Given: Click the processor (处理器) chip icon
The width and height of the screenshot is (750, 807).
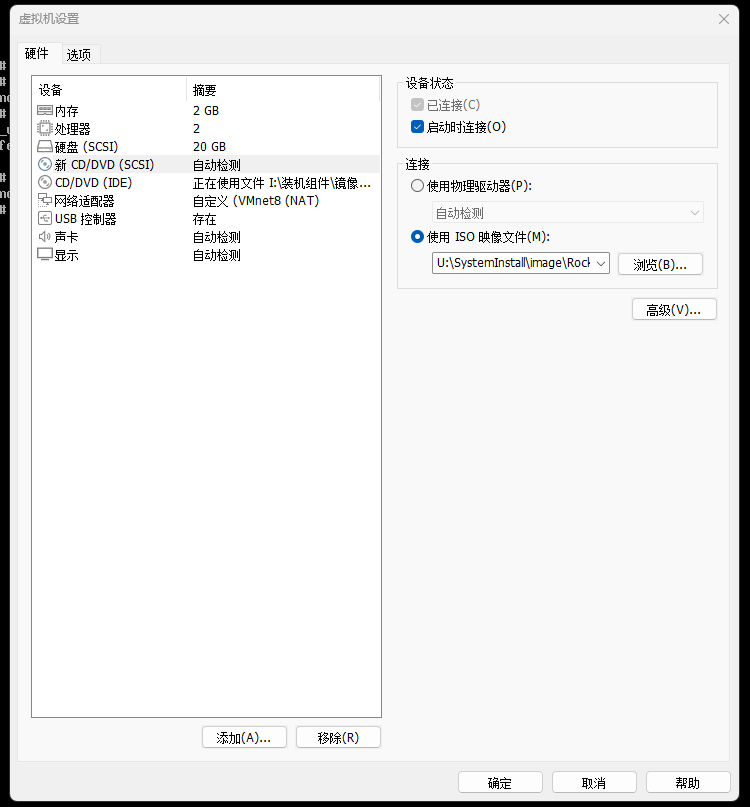Looking at the screenshot, I should point(45,128).
